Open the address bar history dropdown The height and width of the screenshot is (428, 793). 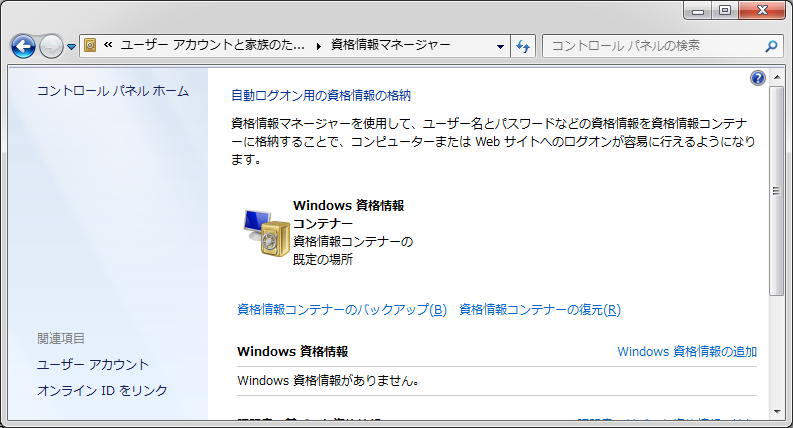pos(501,46)
